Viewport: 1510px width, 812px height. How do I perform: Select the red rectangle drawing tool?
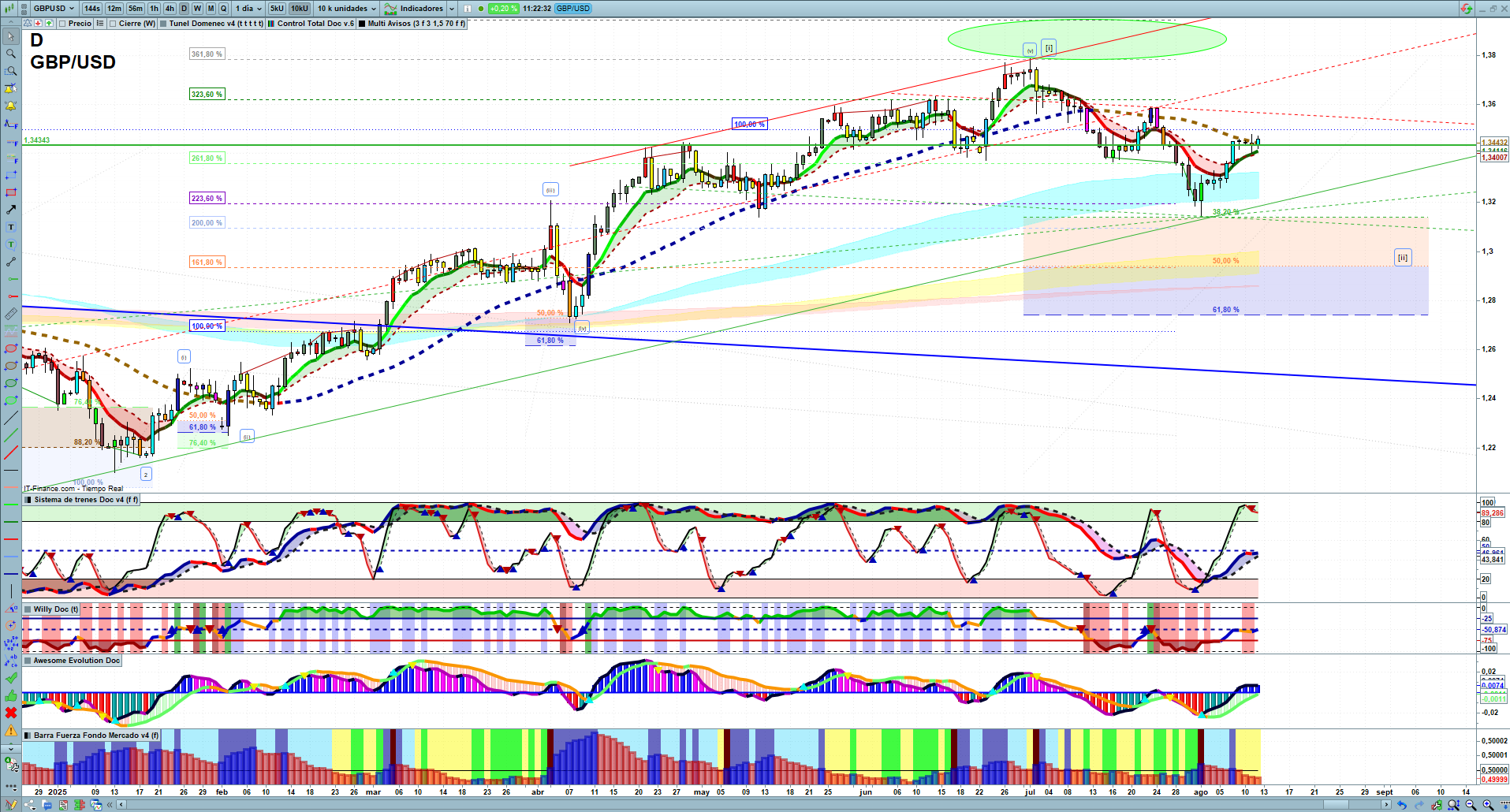click(11, 192)
